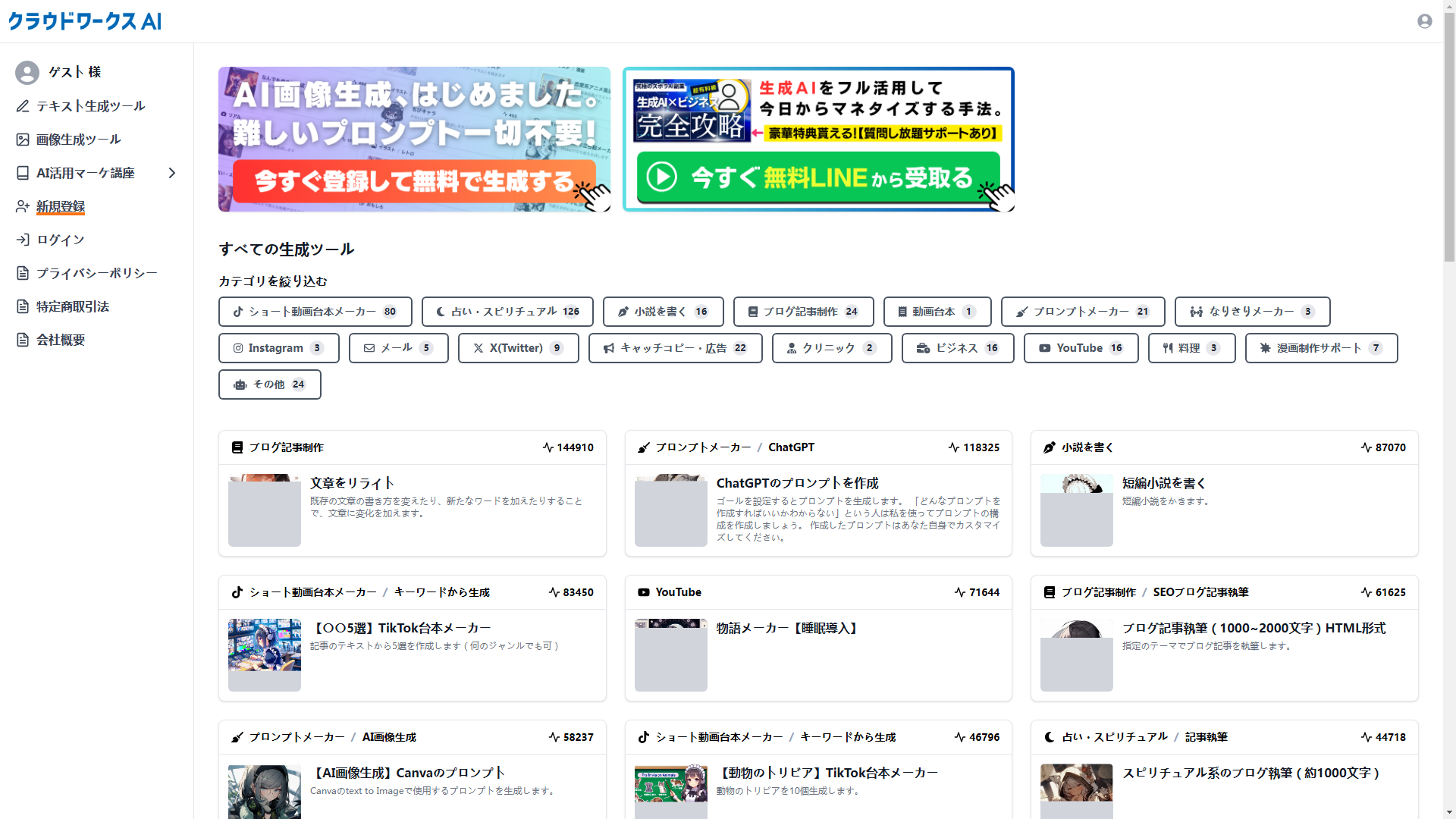Open ChatGPTのプロンプトを作成 tool
Viewport: 1456px width, 819px height.
point(797,483)
